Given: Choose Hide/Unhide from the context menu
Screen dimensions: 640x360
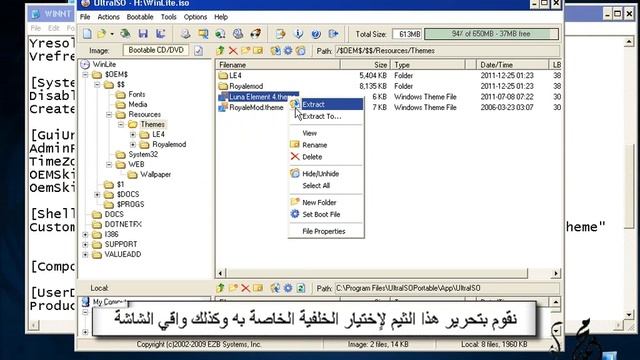Looking at the screenshot, I should 326,174.
